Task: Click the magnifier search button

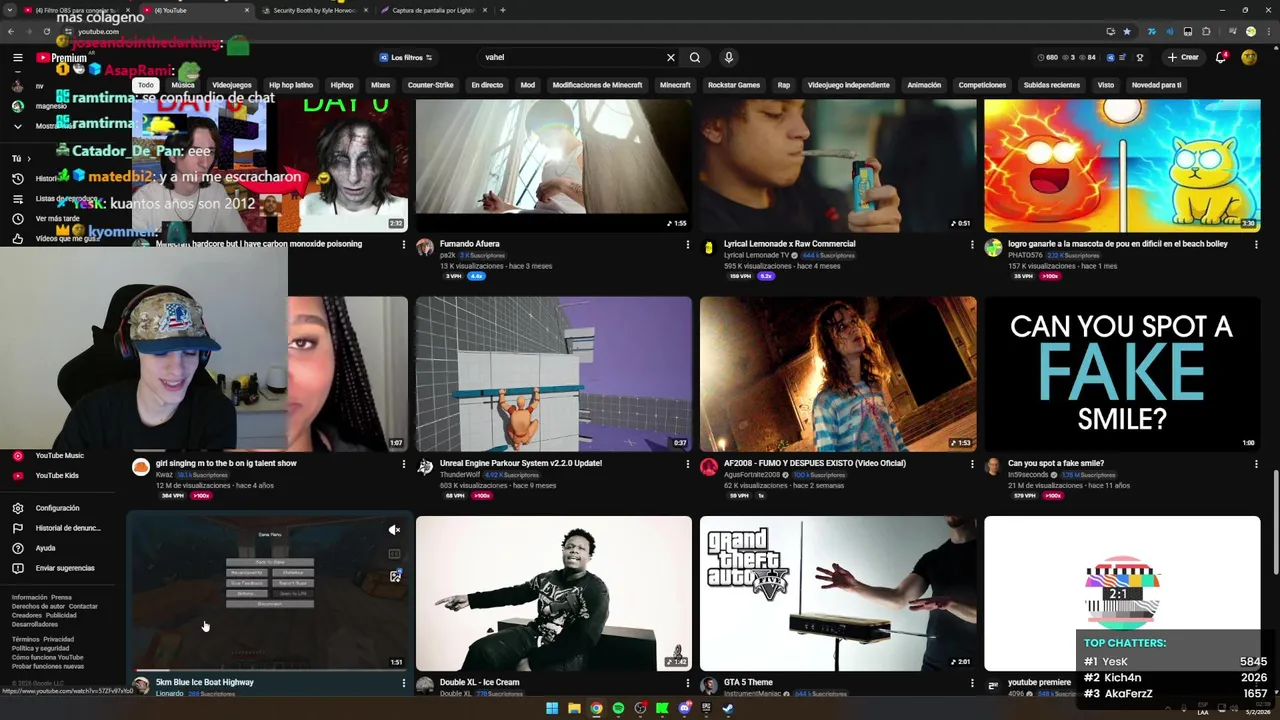Action: [x=695, y=57]
